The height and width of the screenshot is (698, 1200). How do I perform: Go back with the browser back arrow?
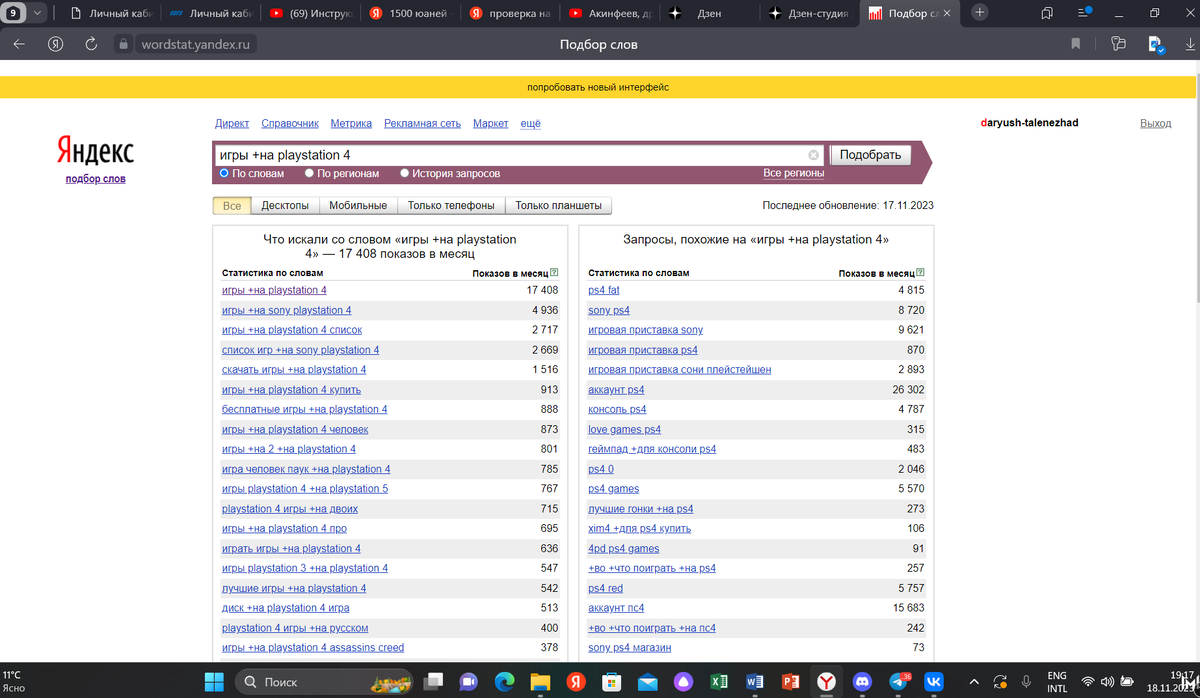point(19,44)
